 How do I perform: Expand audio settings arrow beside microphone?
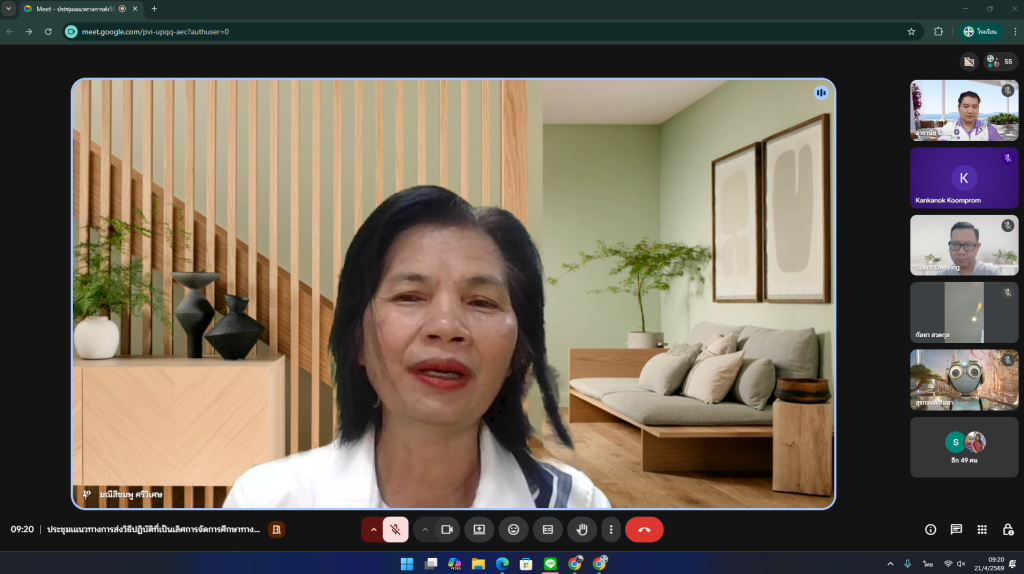[373, 529]
